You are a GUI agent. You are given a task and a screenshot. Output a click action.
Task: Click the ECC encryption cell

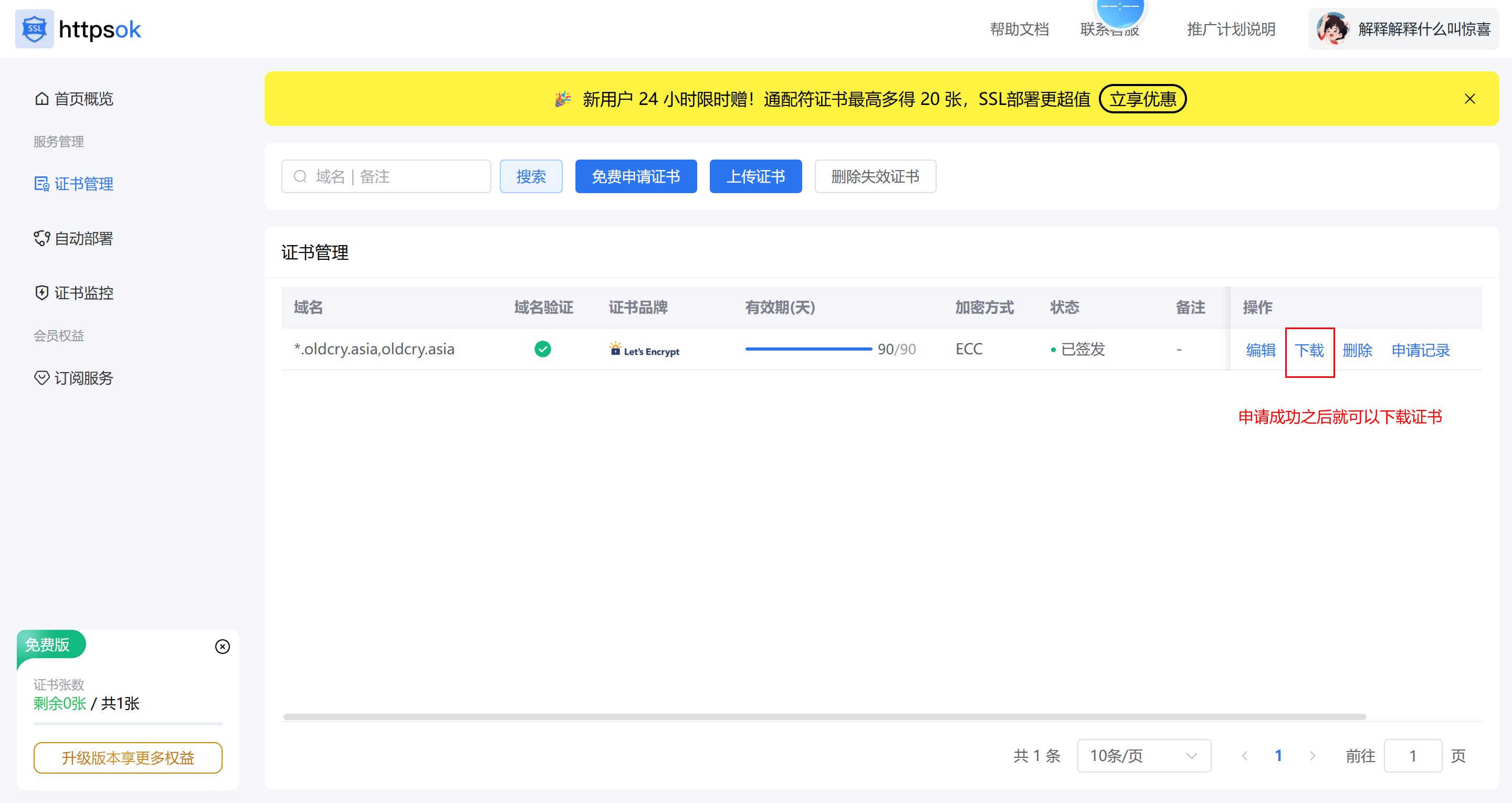click(969, 349)
